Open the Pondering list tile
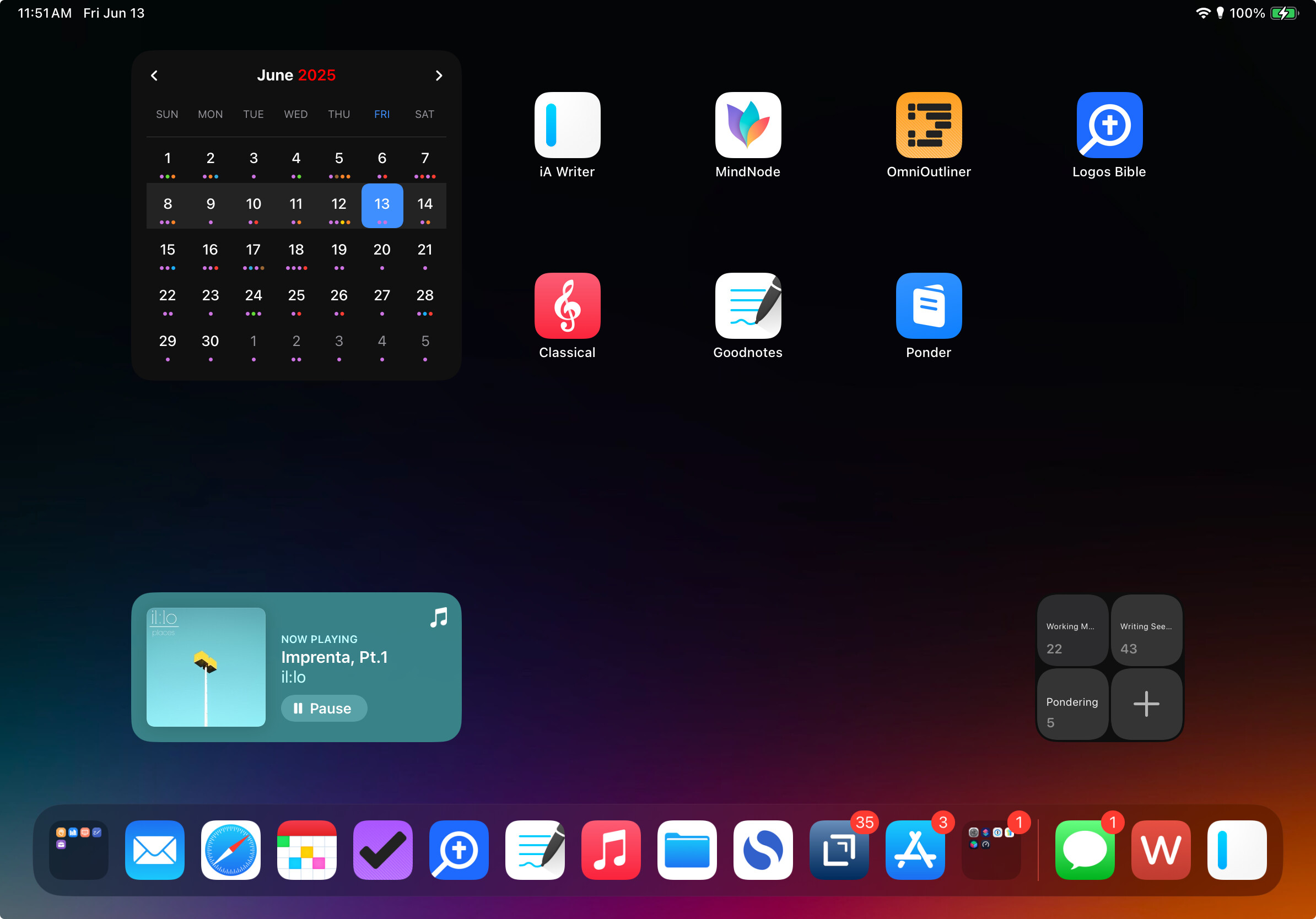 tap(1072, 704)
